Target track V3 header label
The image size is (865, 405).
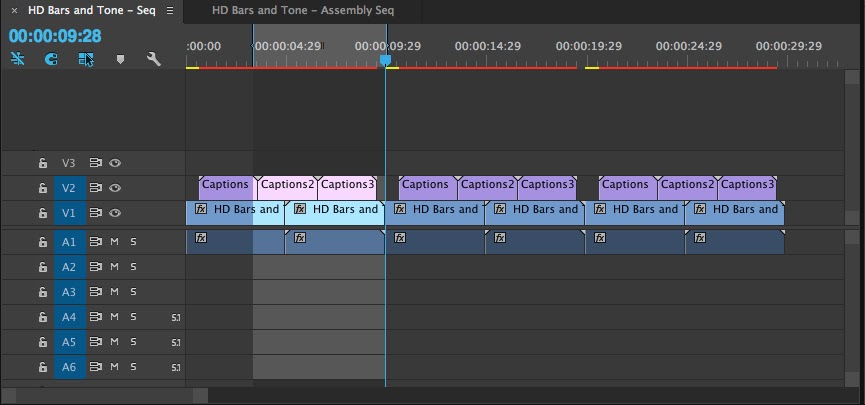pos(68,163)
